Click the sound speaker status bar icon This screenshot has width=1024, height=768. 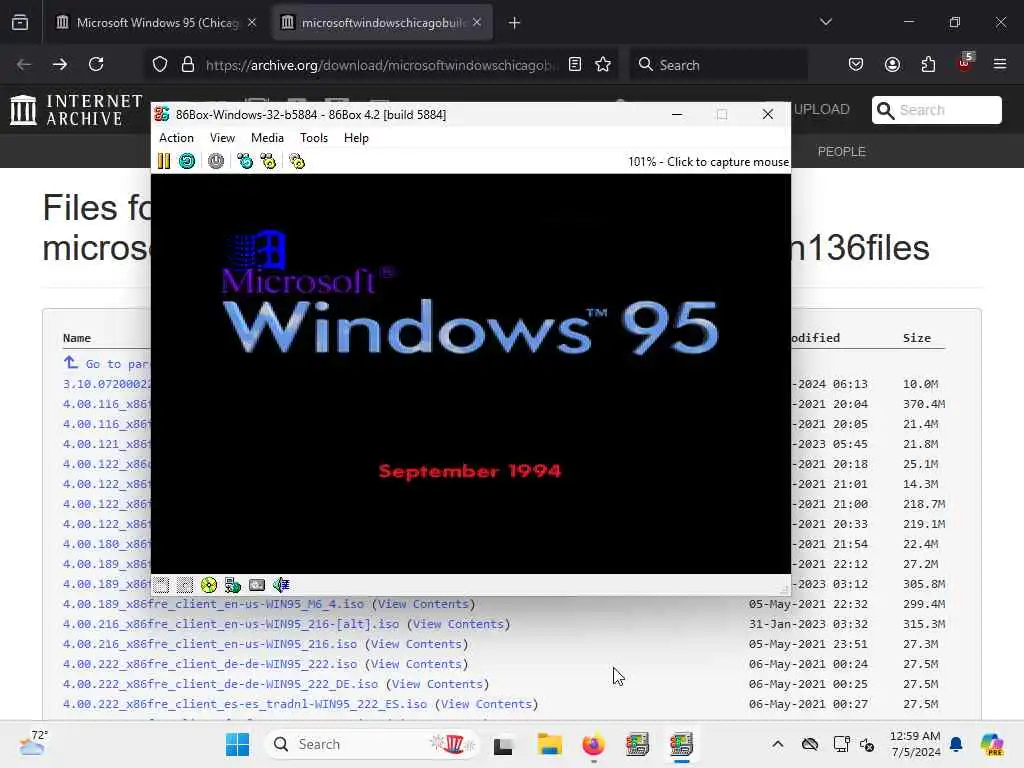[281, 585]
